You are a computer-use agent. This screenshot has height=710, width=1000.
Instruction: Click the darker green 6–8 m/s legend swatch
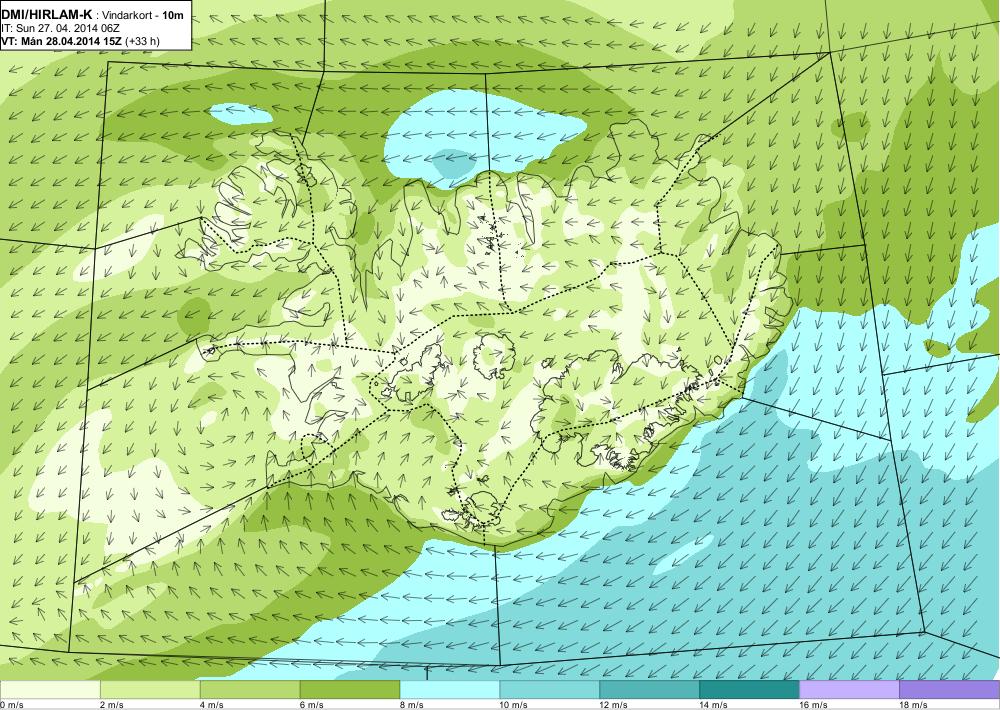pos(349,690)
